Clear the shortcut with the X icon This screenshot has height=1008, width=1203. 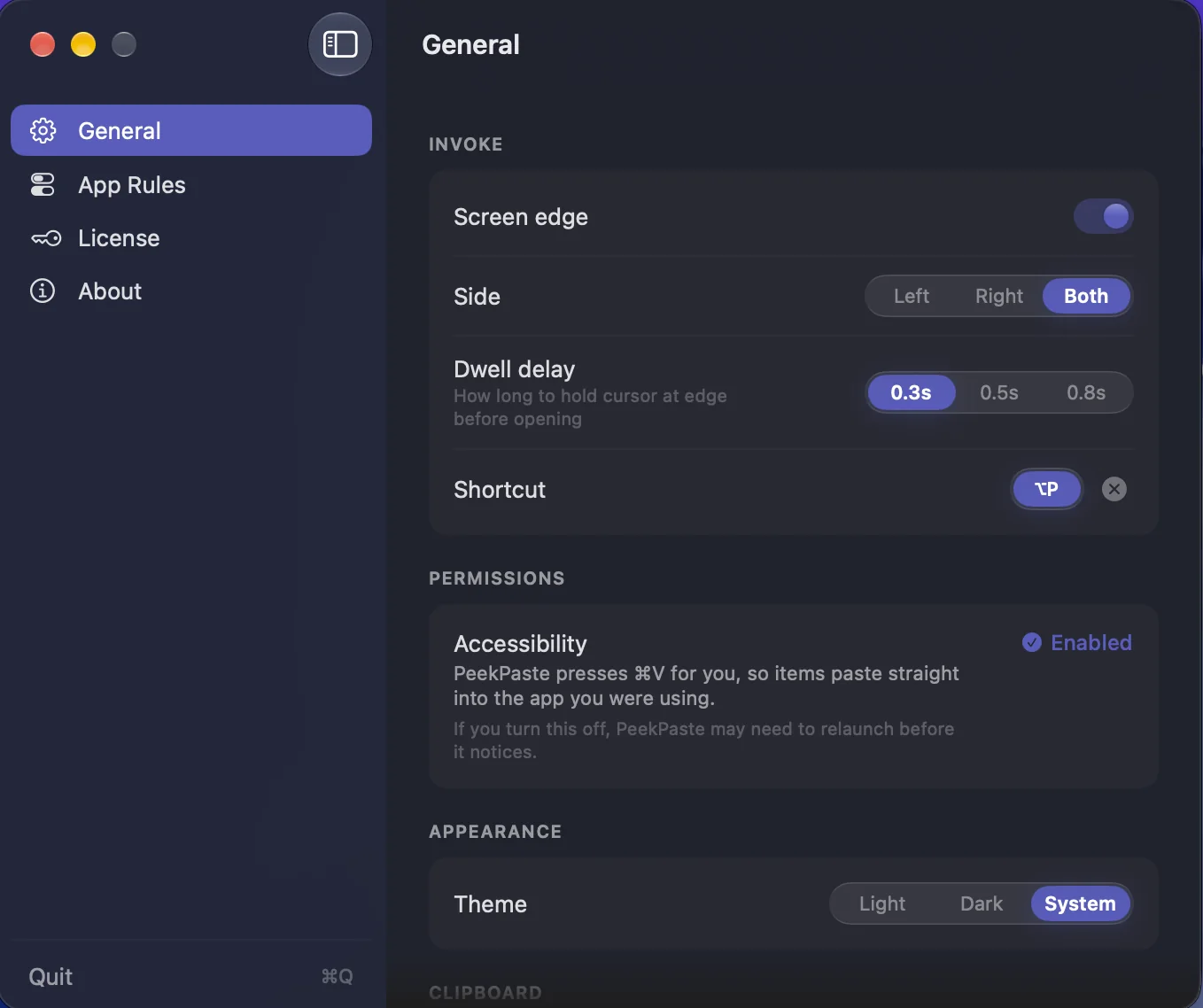1114,489
